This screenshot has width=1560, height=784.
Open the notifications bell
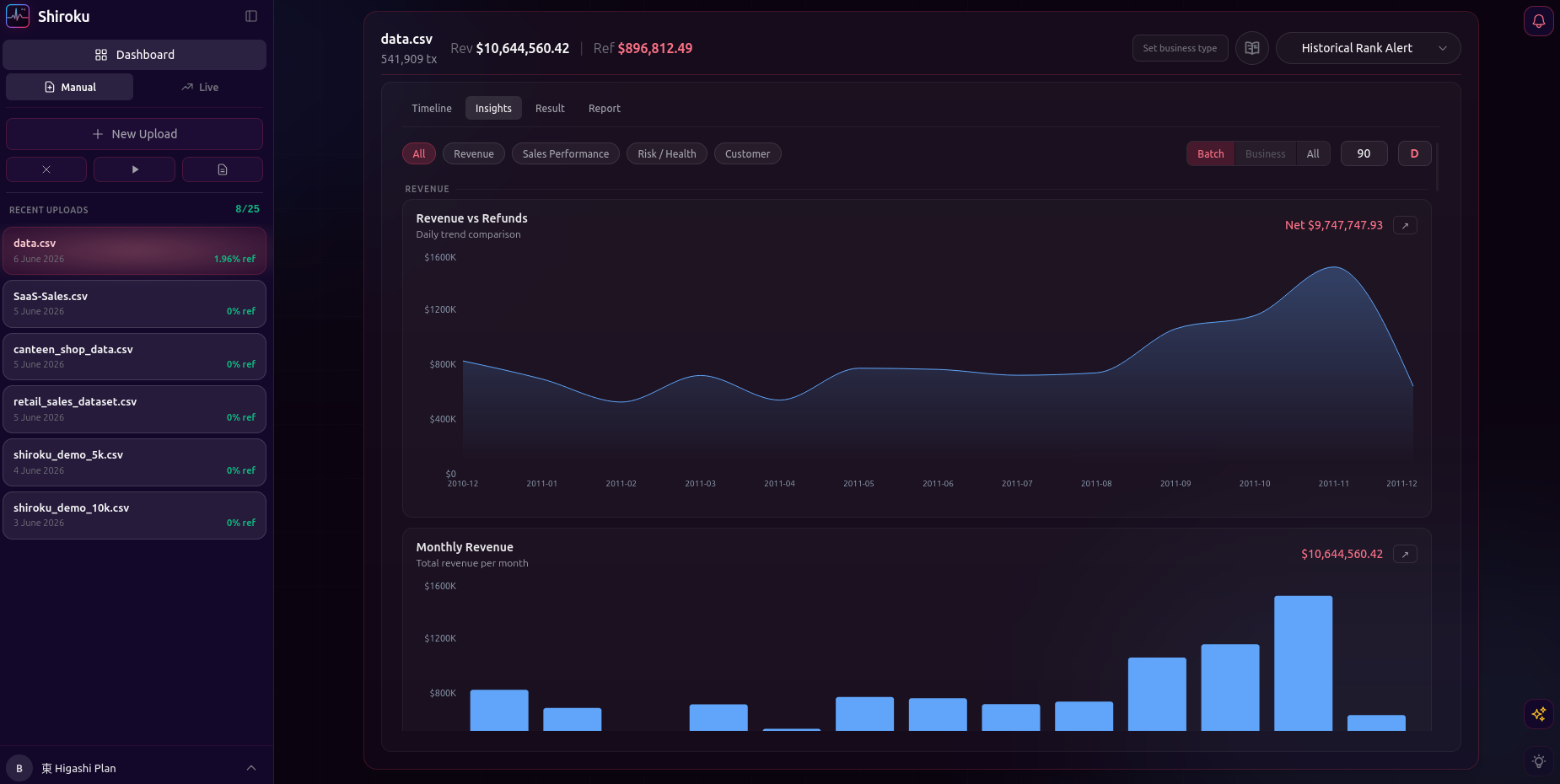pos(1538,21)
